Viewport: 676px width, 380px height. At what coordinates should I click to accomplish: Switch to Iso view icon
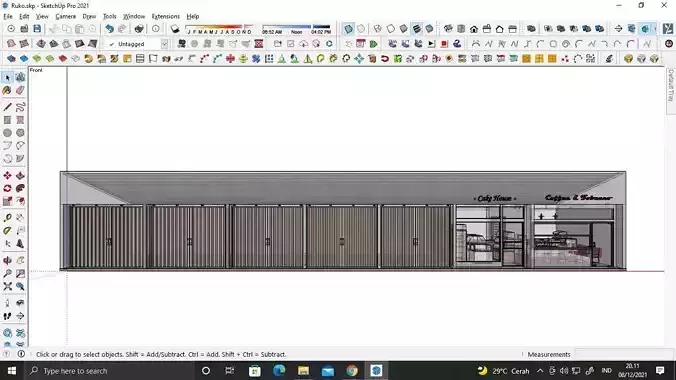448,29
